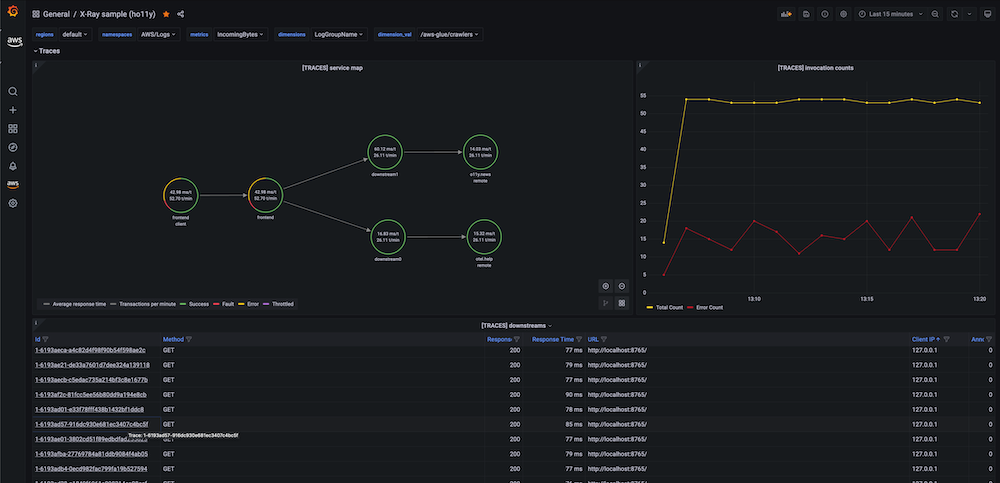
Task: Open trace 1-6193ad57-916dc930e681ec3407c4bc5f
Action: (91, 424)
